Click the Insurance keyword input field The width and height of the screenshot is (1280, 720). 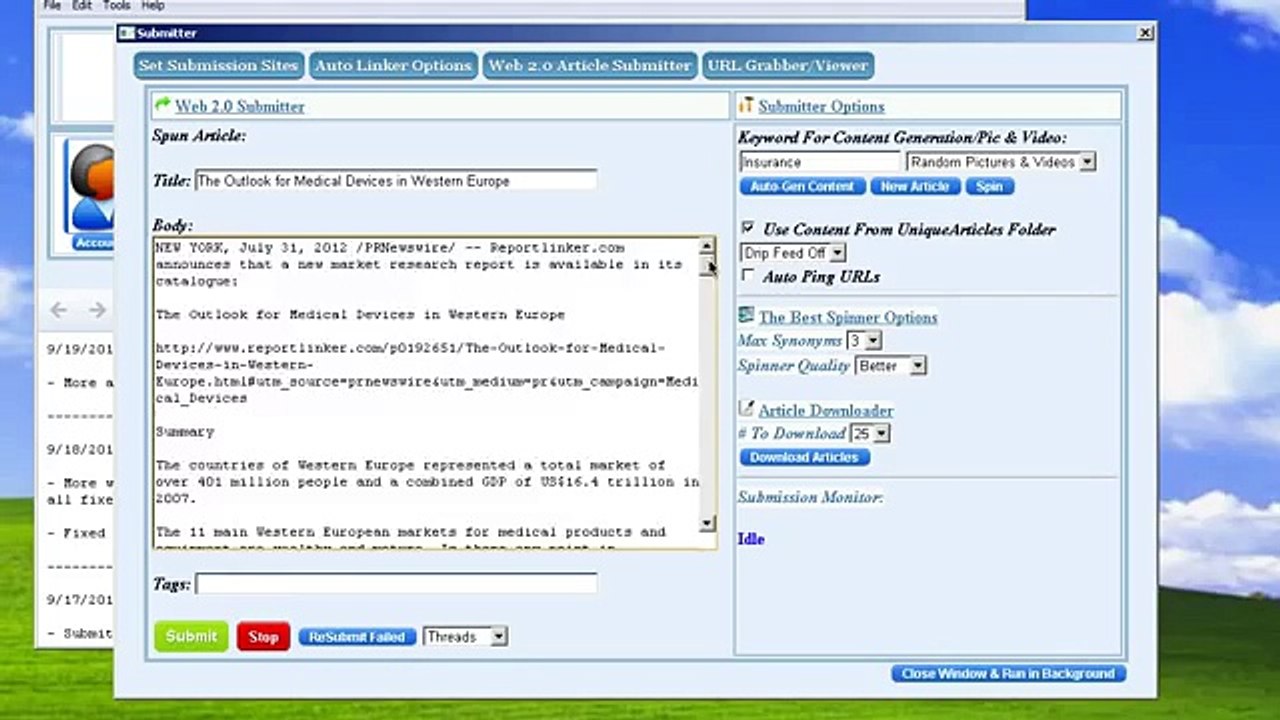pos(821,161)
